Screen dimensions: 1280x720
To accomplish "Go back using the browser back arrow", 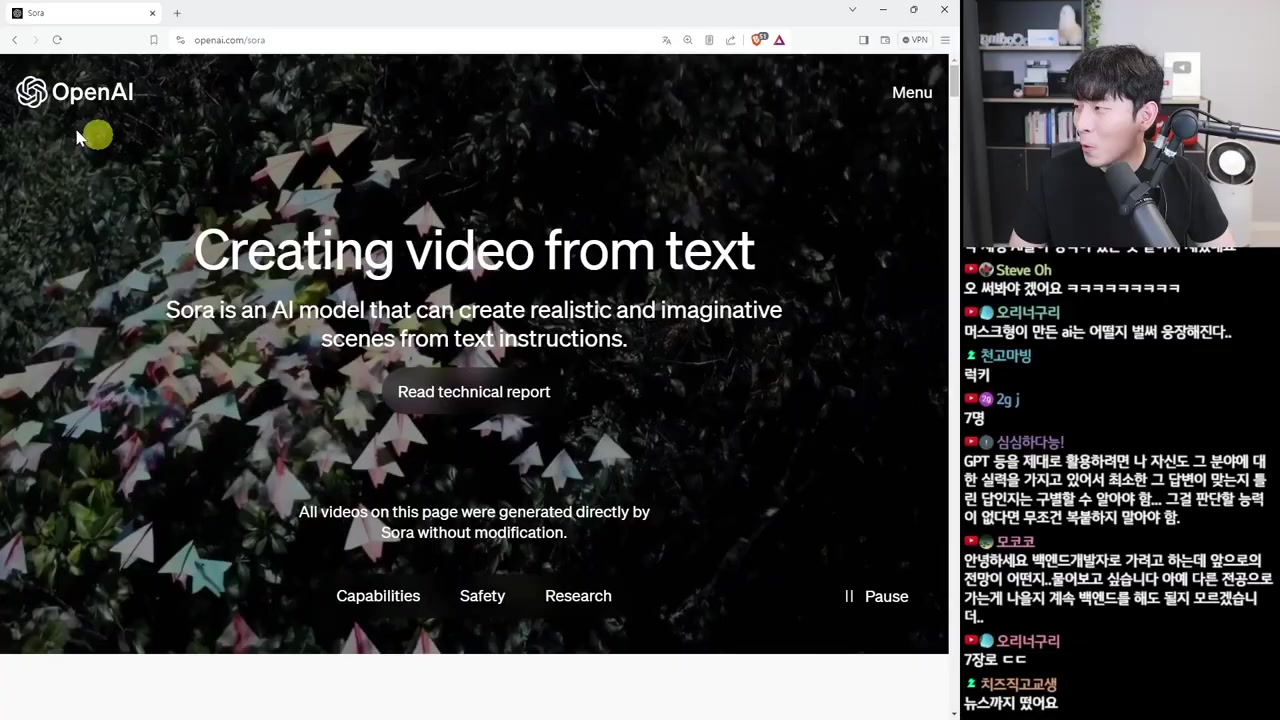I will point(15,40).
